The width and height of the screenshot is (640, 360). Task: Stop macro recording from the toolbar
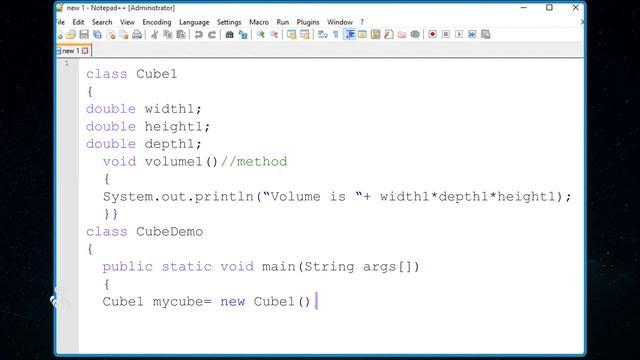446,35
